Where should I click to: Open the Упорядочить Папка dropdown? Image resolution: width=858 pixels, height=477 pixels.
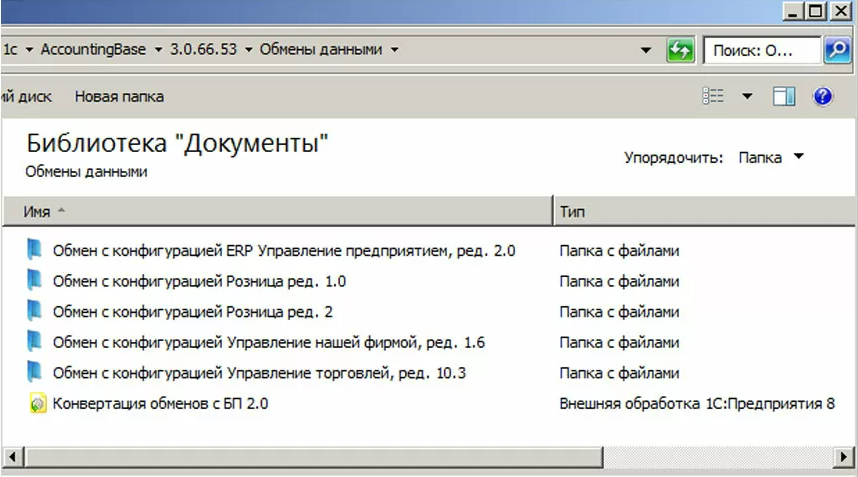pos(771,158)
